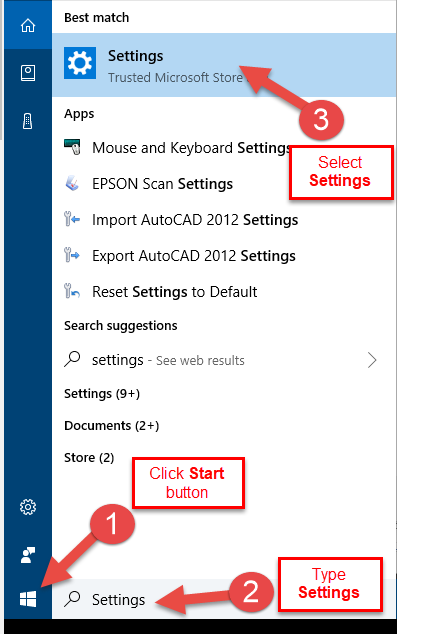Open the notebook icon in the sidebar
The width and height of the screenshot is (430, 634).
pos(28,73)
